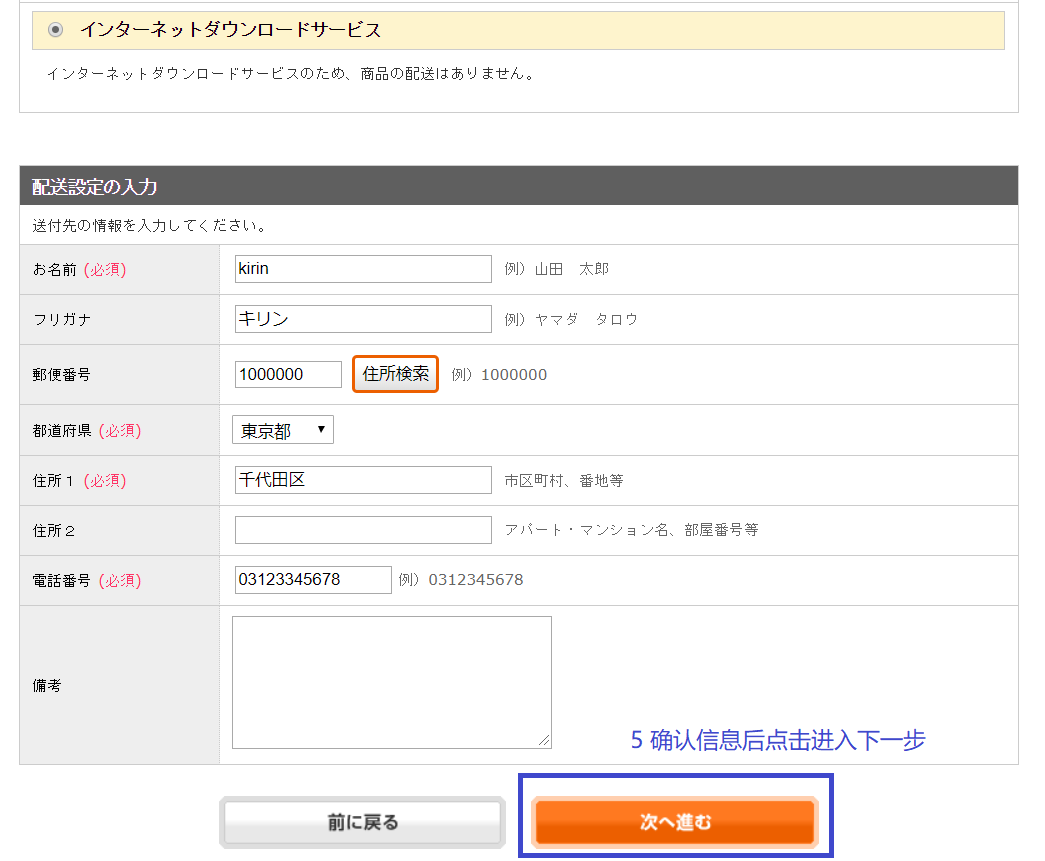Click the 配送設定の入力 section header

[95, 187]
